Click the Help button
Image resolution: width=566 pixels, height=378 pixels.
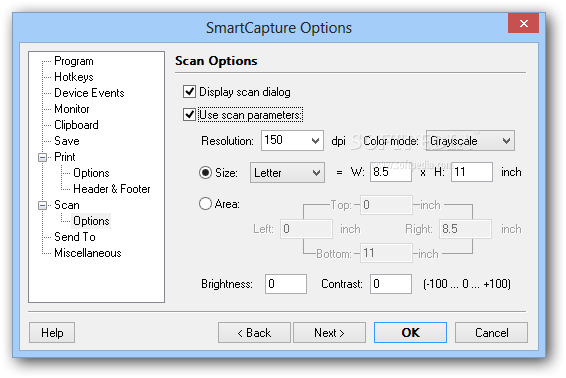coord(52,333)
